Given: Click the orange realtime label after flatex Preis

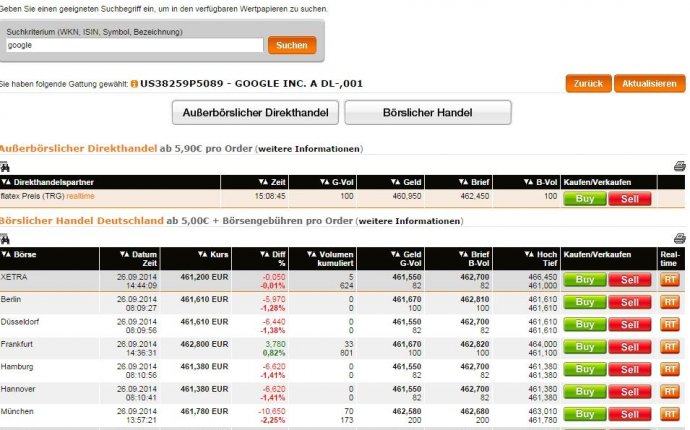Looking at the screenshot, I should 80,196.
